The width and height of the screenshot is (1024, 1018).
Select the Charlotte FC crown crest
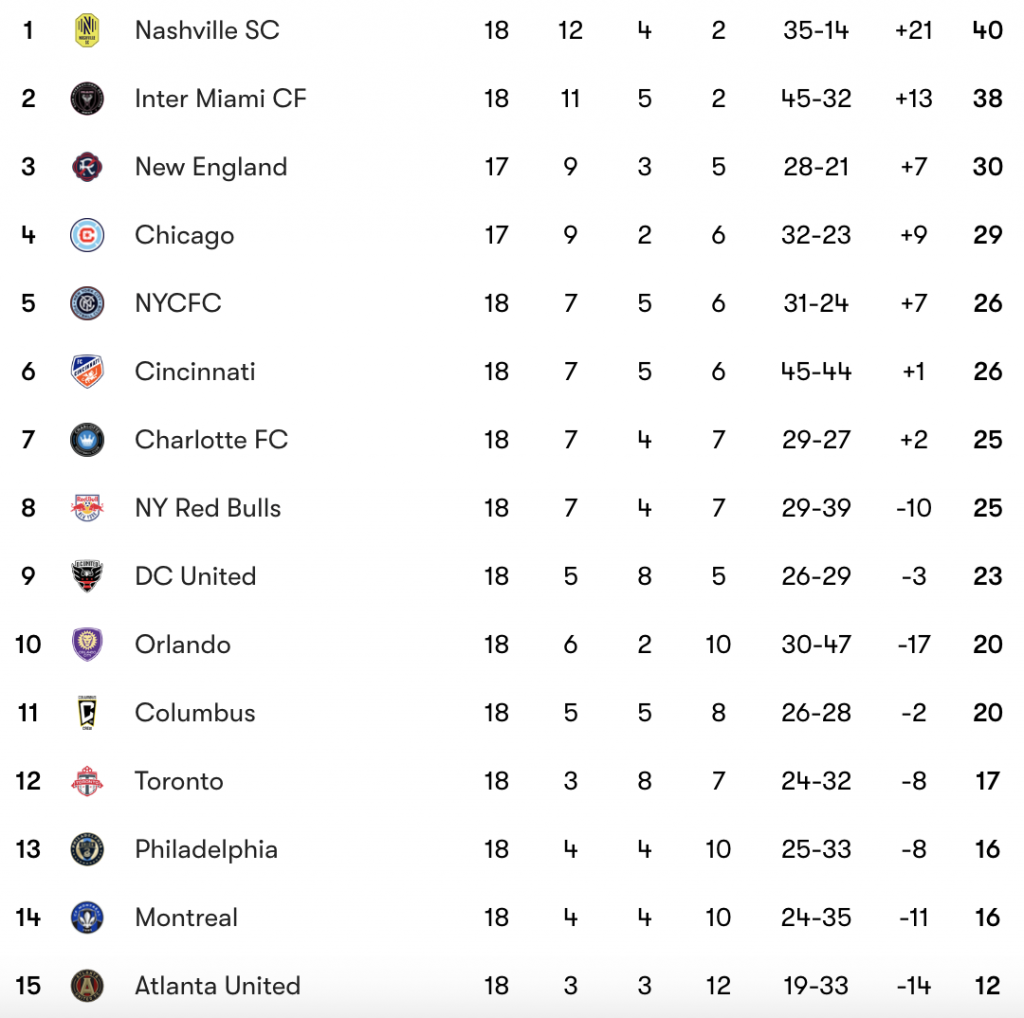tap(87, 439)
